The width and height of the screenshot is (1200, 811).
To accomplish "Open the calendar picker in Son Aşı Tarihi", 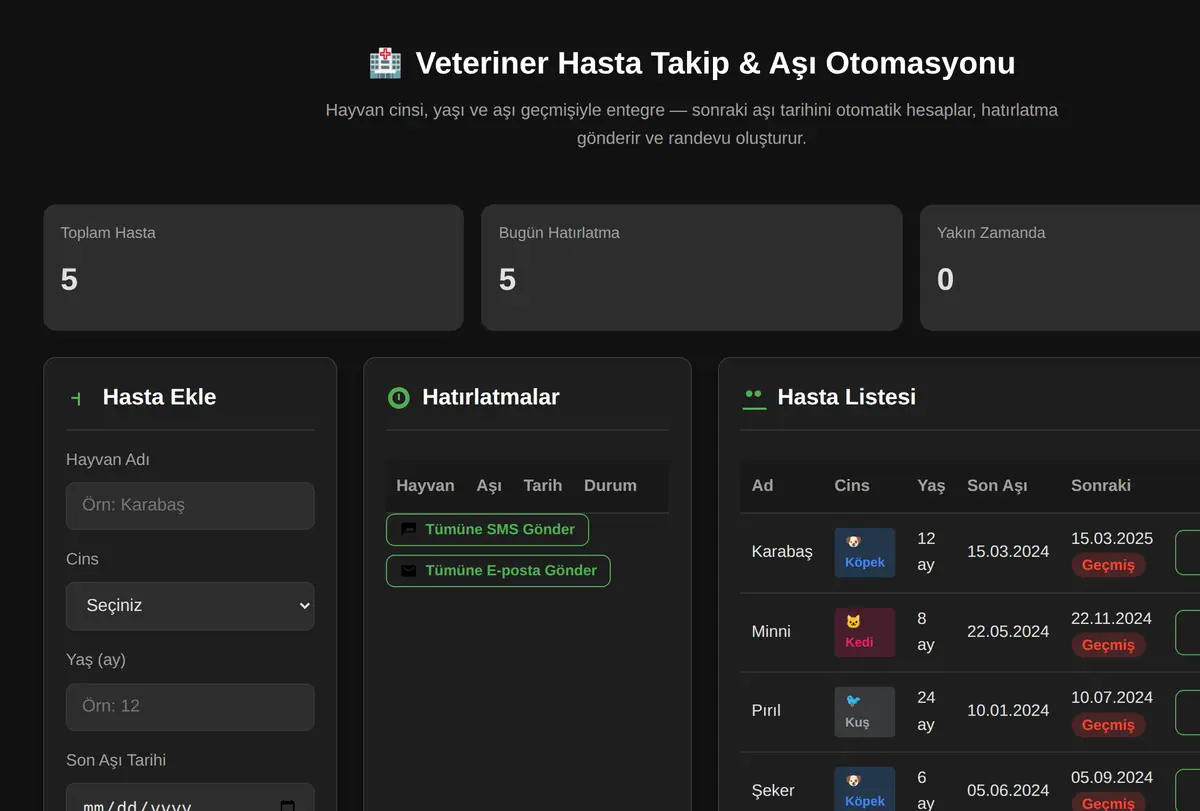I will [288, 806].
